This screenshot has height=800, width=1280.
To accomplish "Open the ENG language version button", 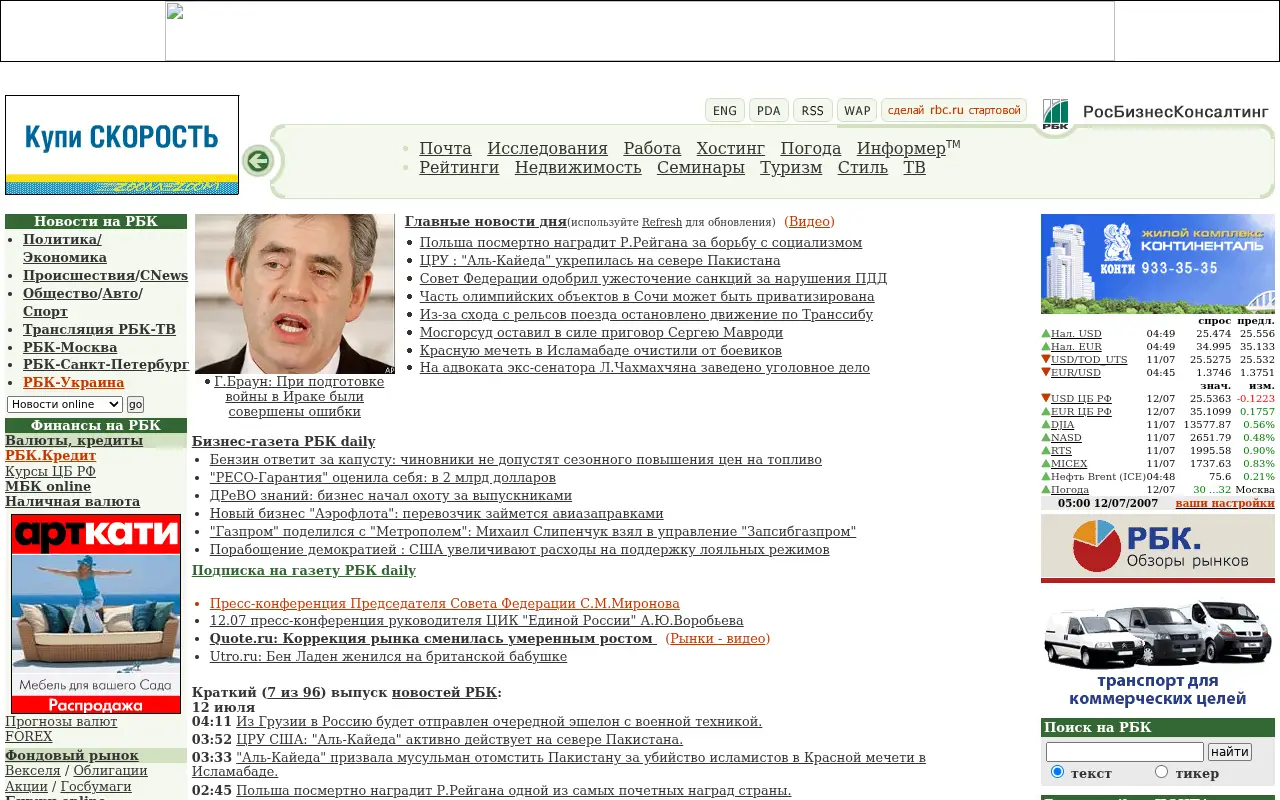I will (x=725, y=110).
